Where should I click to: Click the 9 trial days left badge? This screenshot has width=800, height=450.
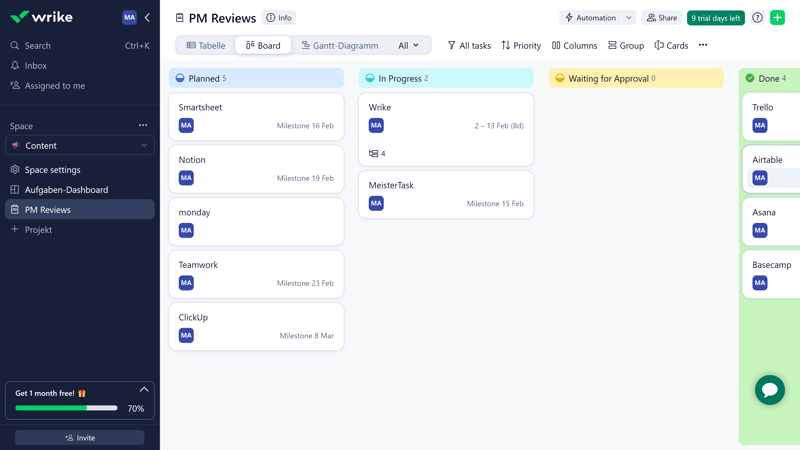pos(716,18)
